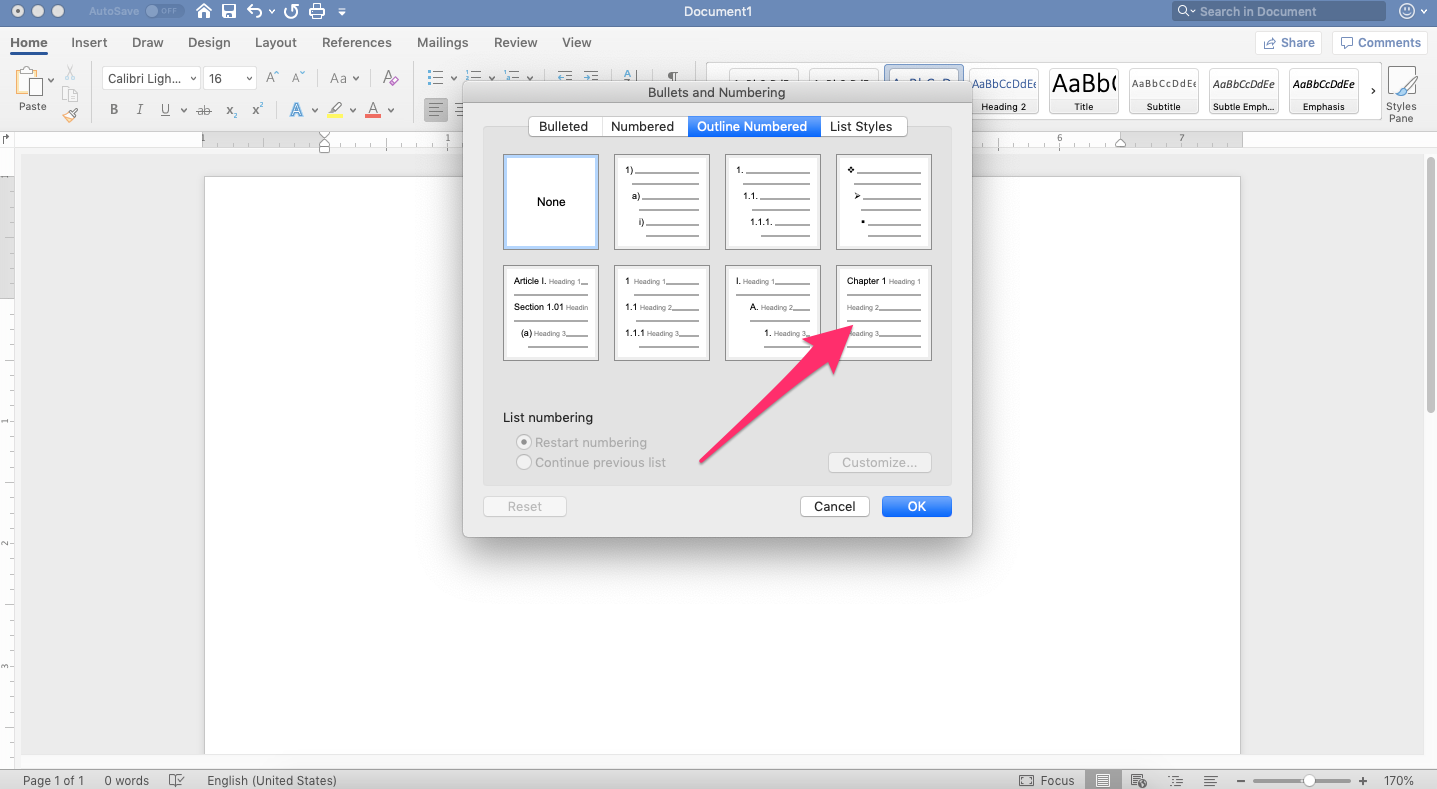Click OK in Bullets and Numbering dialog
The height and width of the screenshot is (789, 1437).
tap(917, 506)
